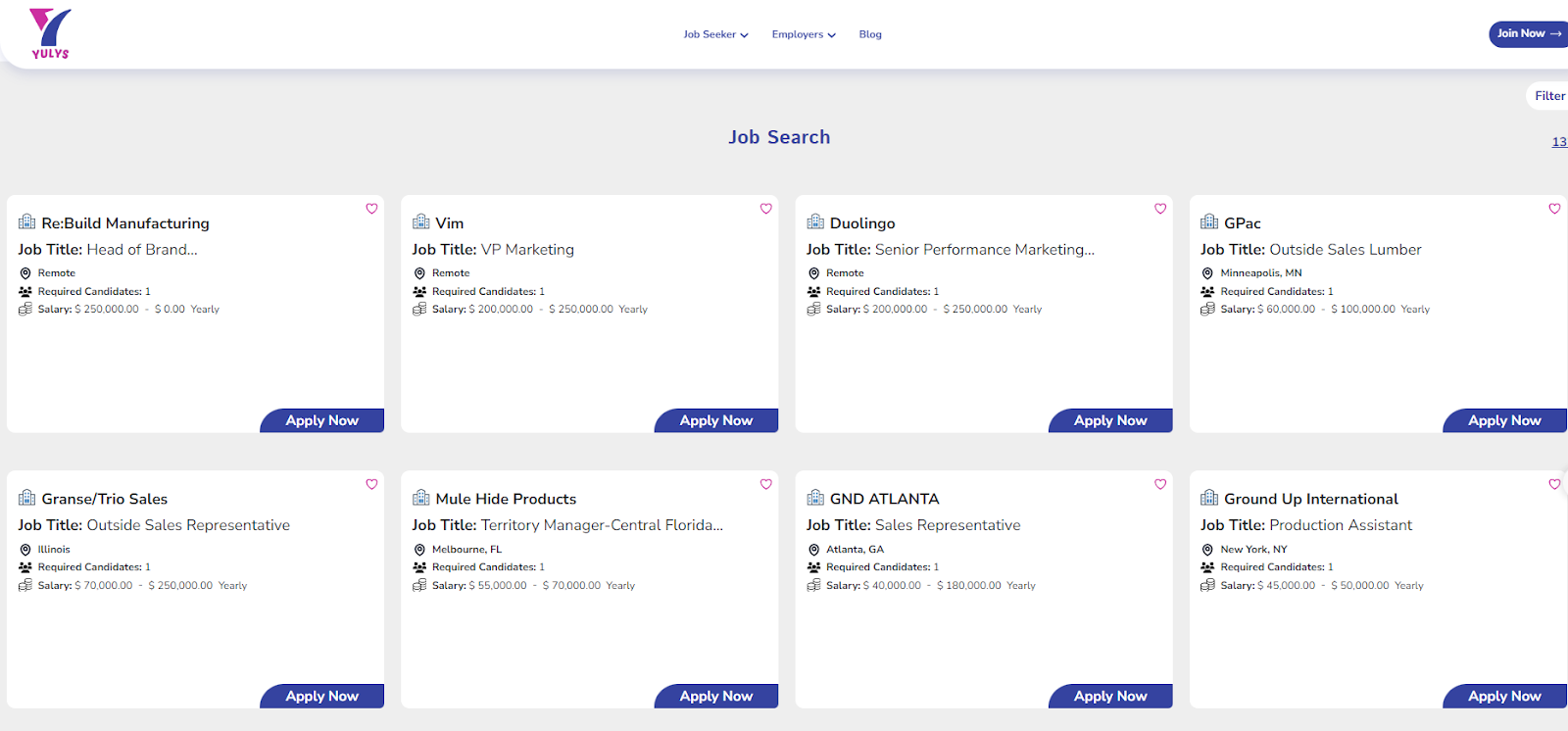
Task: Select job title Head of Brand...
Action: coord(142,250)
